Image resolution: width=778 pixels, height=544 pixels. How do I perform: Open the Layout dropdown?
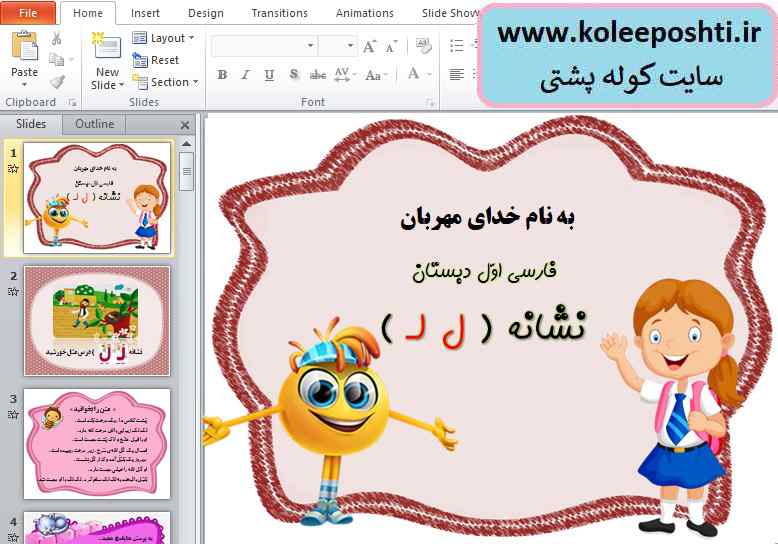[163, 38]
